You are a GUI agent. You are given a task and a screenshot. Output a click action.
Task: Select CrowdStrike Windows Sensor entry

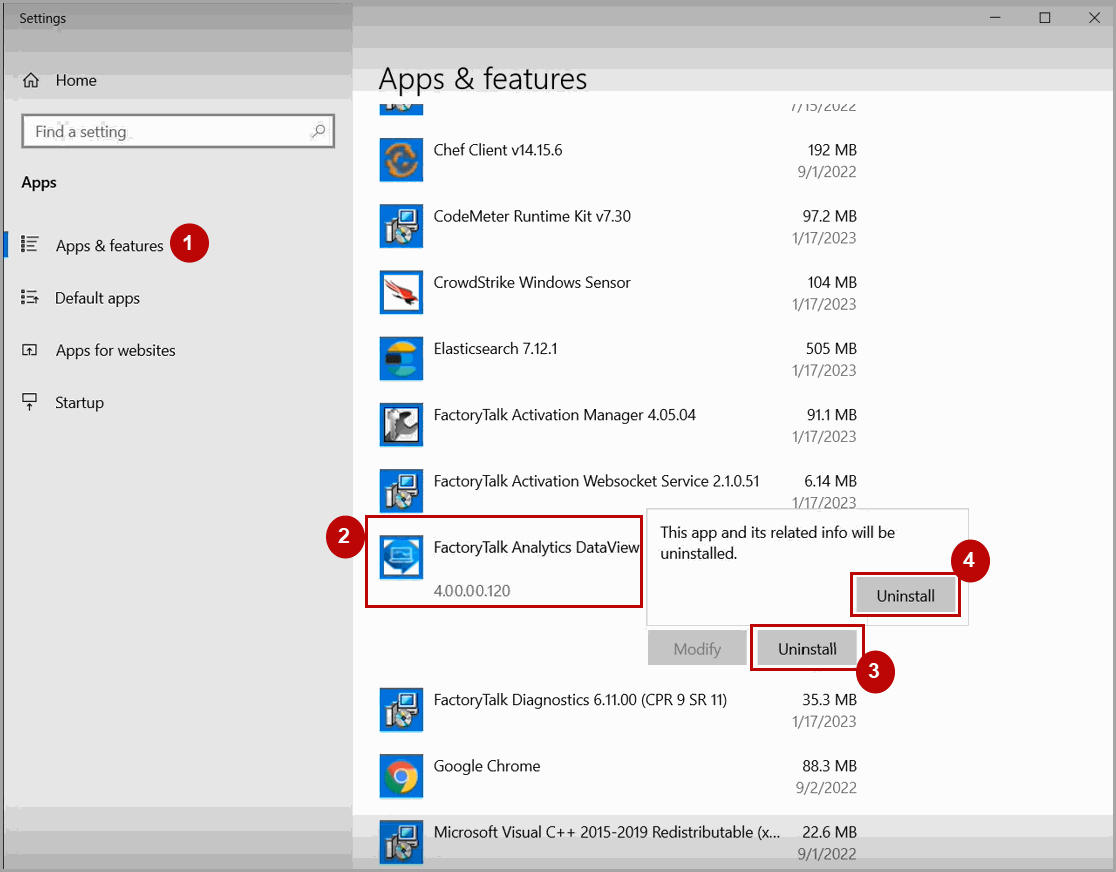pyautogui.click(x=532, y=283)
